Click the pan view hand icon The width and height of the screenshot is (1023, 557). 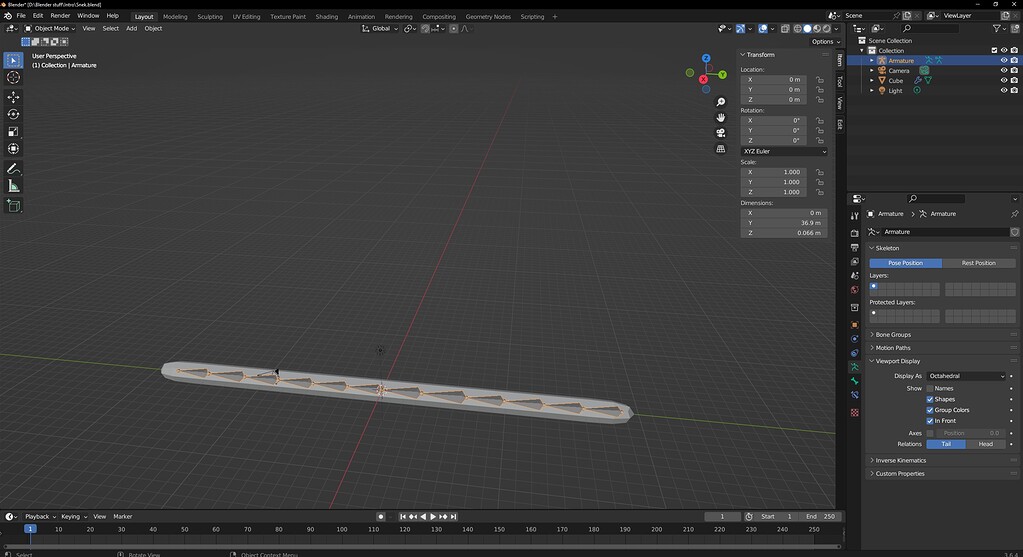(720, 117)
